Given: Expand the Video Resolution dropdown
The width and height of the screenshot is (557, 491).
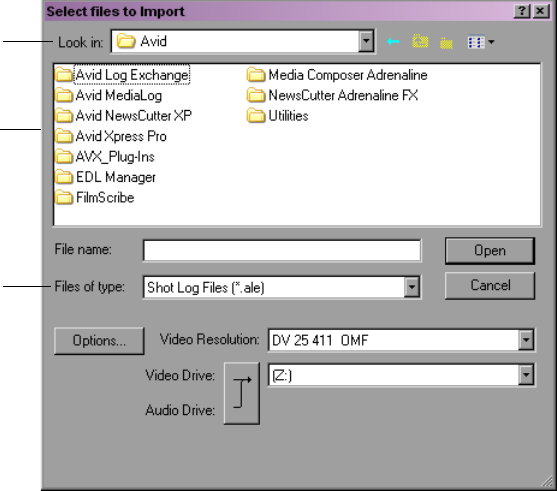Looking at the screenshot, I should [x=526, y=340].
